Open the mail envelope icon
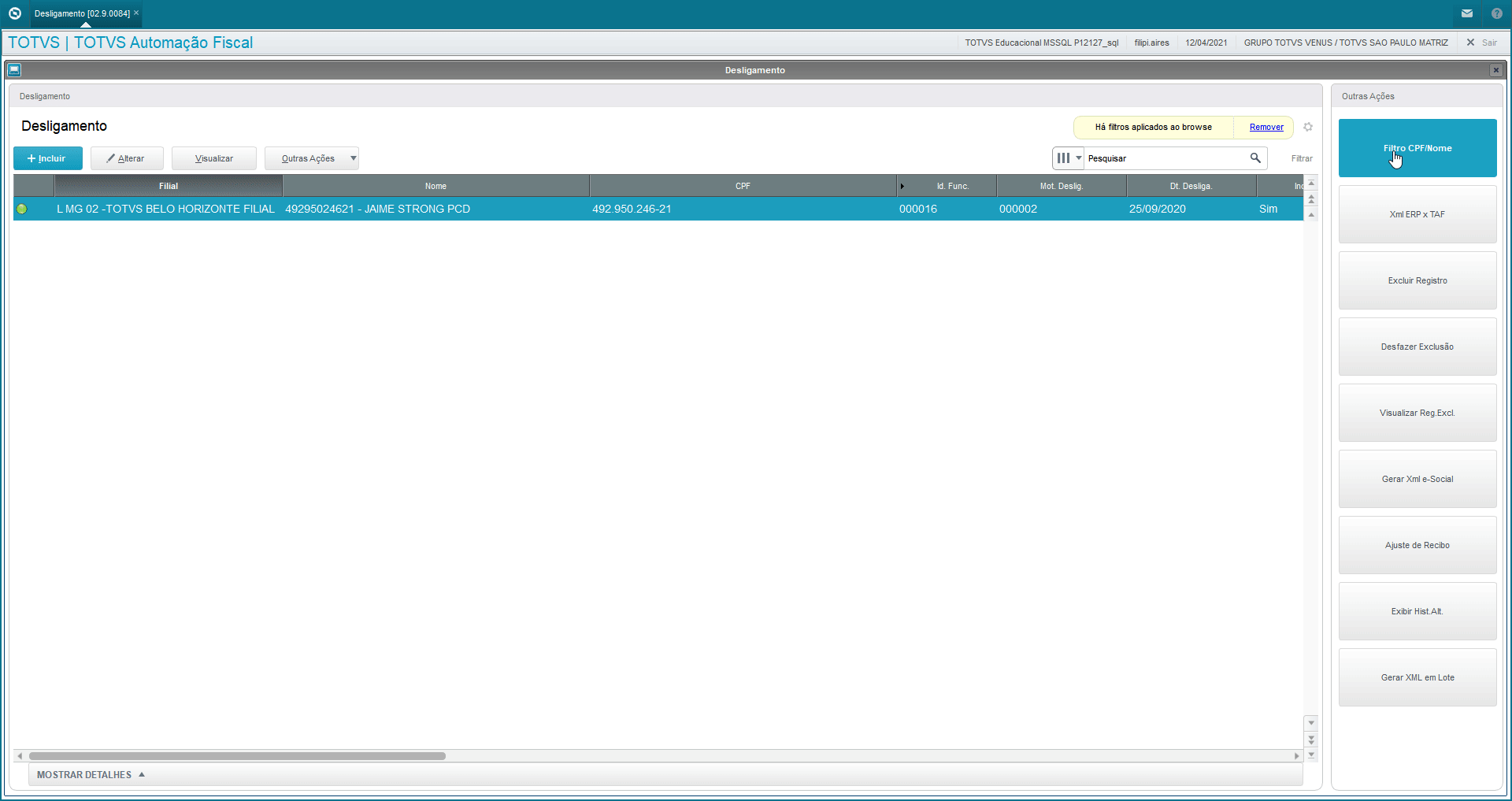 [x=1467, y=13]
